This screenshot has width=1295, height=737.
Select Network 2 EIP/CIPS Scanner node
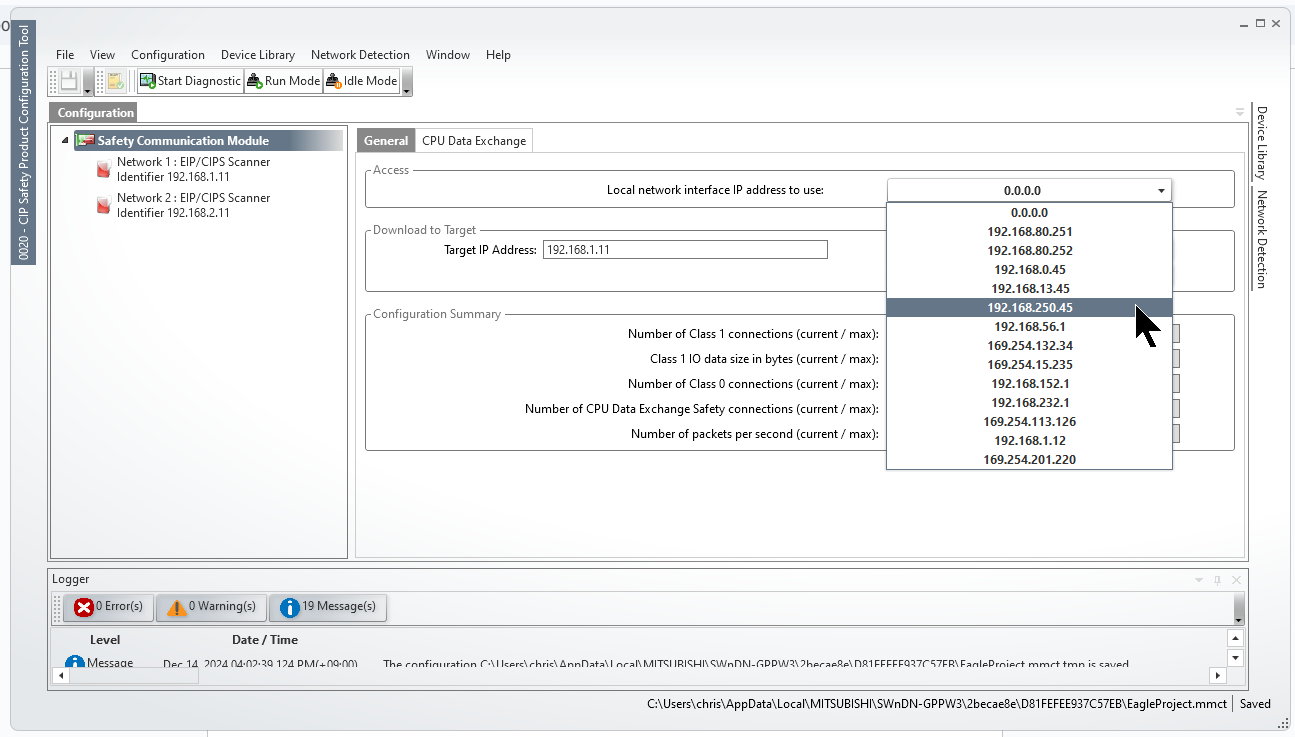[x=193, y=205]
